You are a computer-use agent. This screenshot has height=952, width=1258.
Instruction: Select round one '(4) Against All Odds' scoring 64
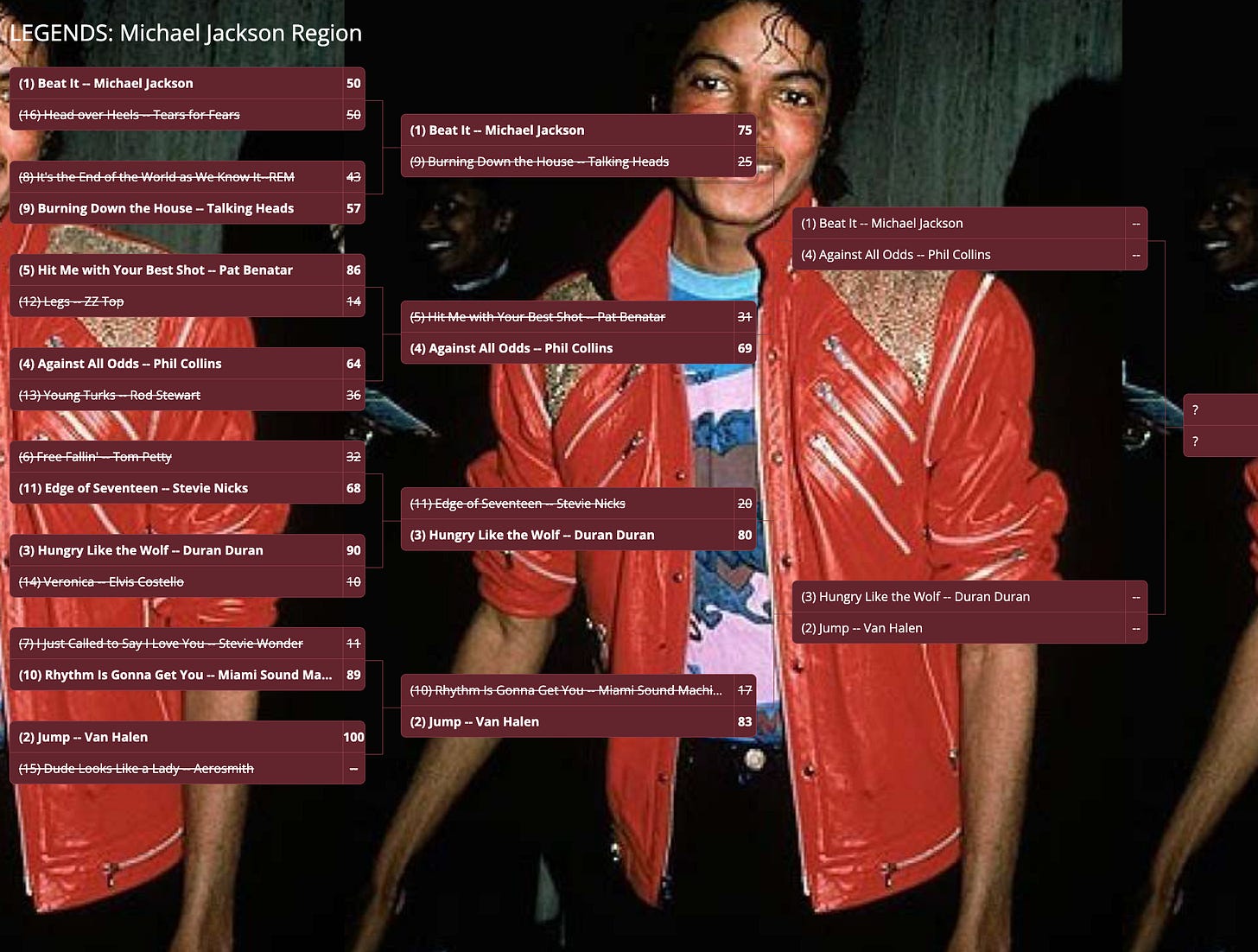(x=187, y=364)
